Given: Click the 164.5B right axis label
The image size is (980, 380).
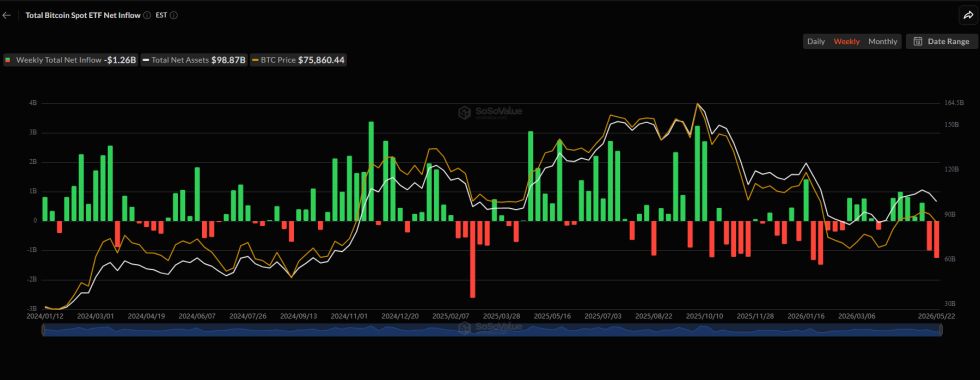Looking at the screenshot, I should pos(955,103).
